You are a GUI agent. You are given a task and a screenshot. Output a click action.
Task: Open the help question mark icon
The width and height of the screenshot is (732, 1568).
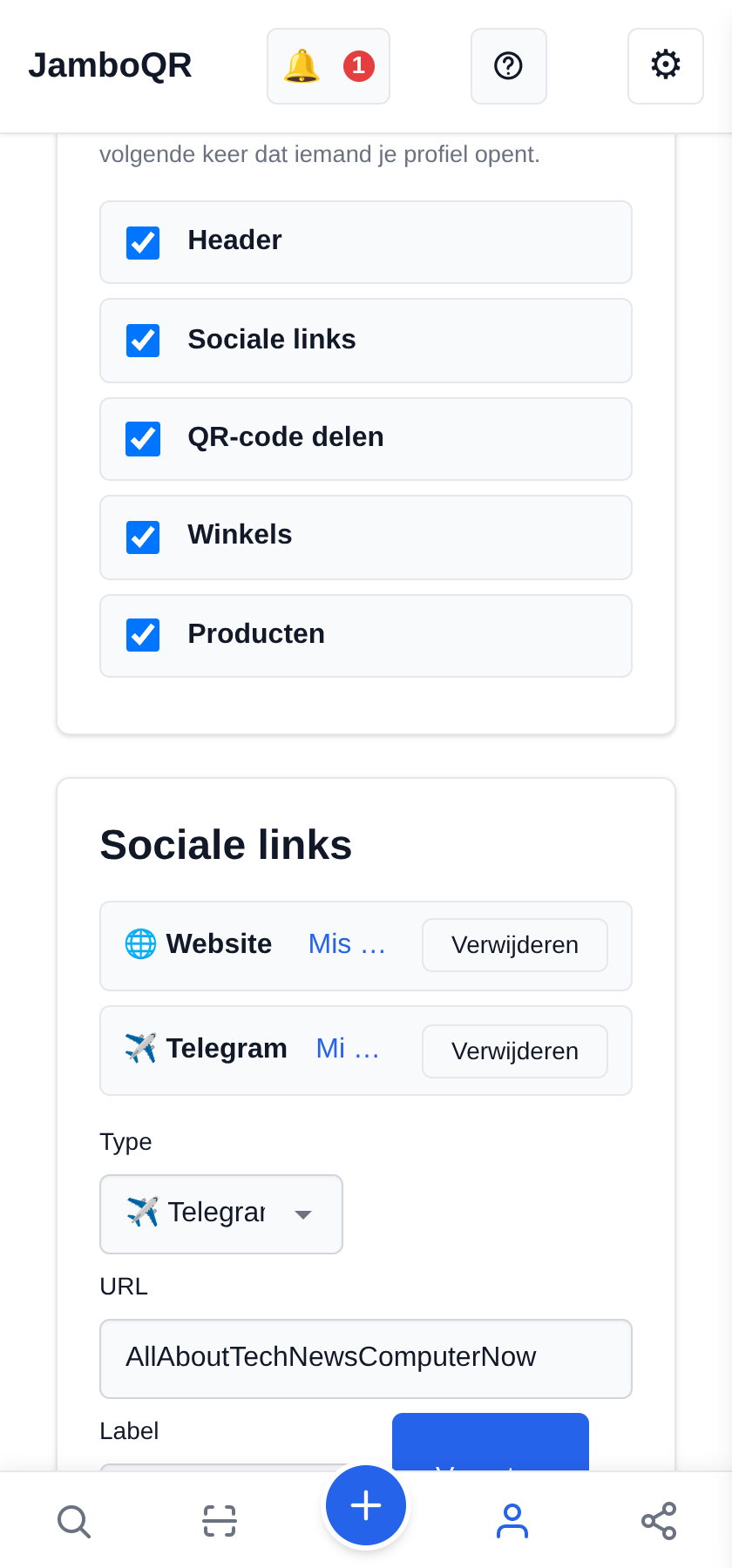(x=509, y=66)
